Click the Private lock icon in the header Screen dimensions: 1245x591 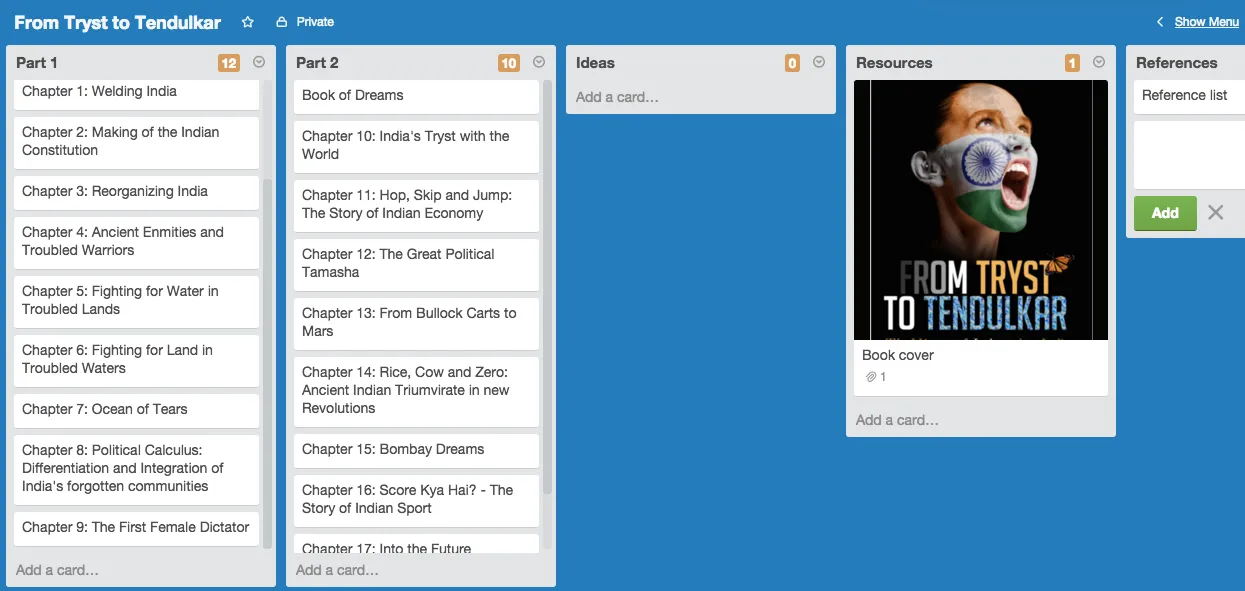coord(283,21)
